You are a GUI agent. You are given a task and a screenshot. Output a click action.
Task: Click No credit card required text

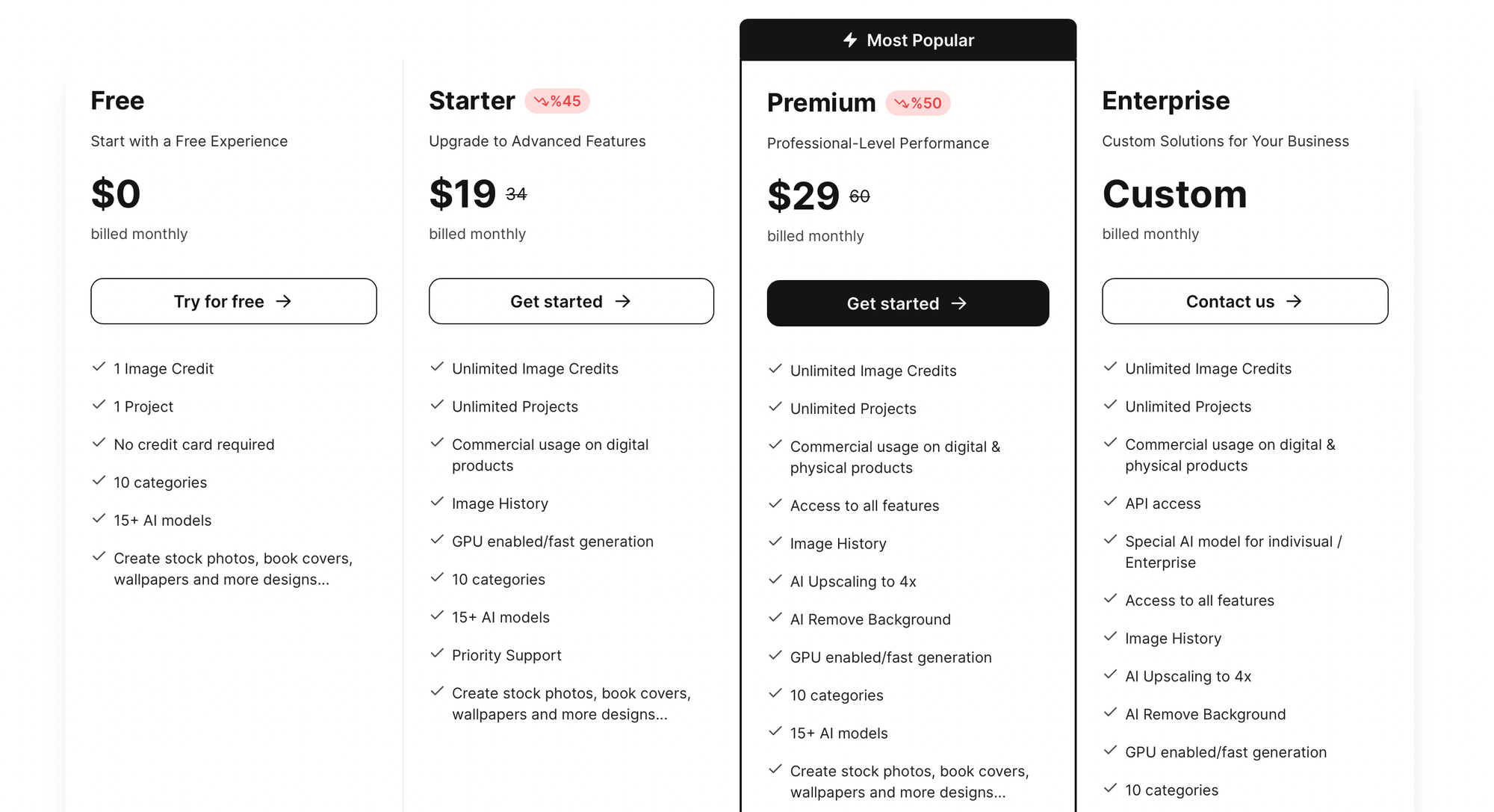pos(194,444)
